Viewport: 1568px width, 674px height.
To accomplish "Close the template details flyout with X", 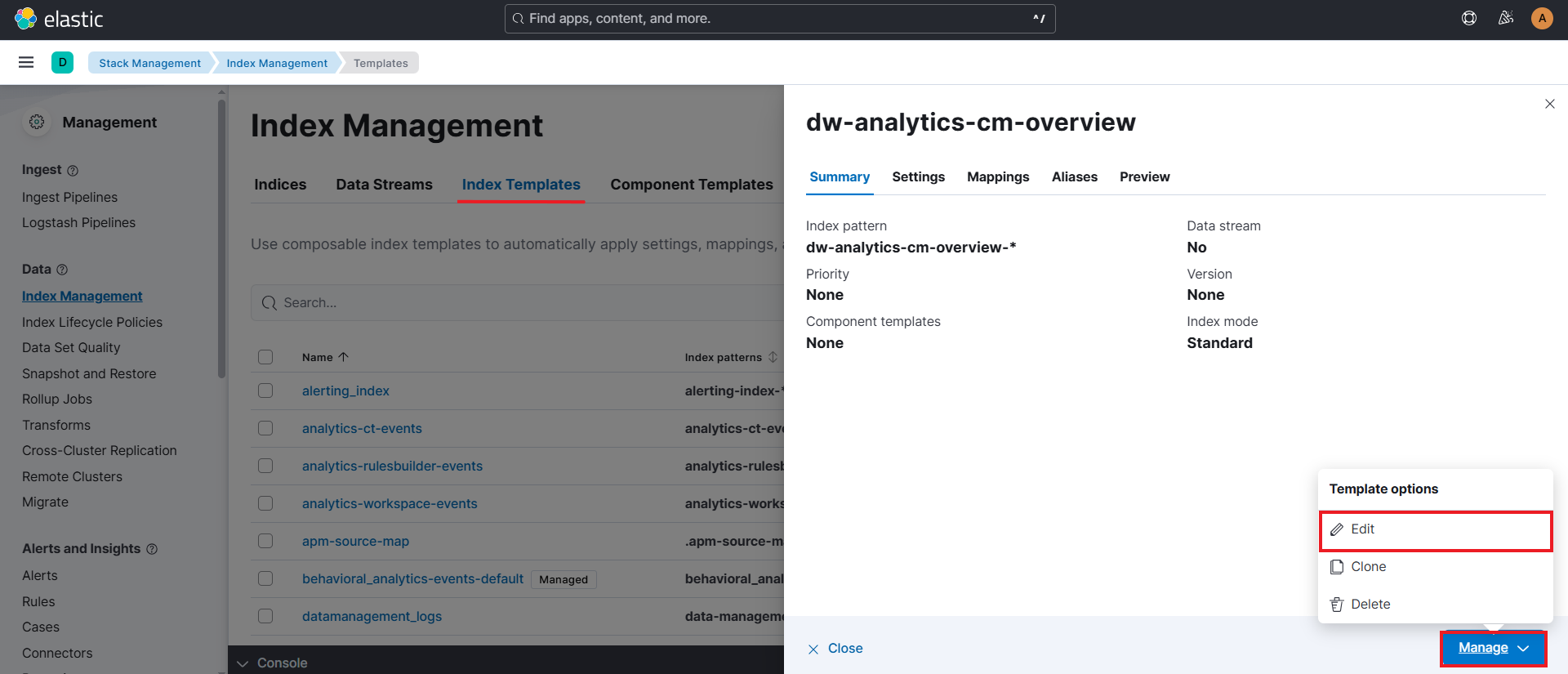I will pos(1550,104).
